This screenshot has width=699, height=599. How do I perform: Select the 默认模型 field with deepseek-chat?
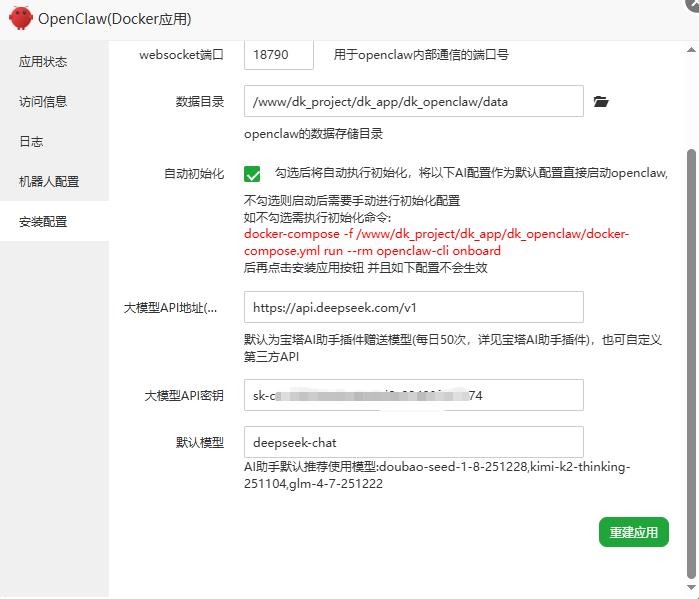[413, 442]
